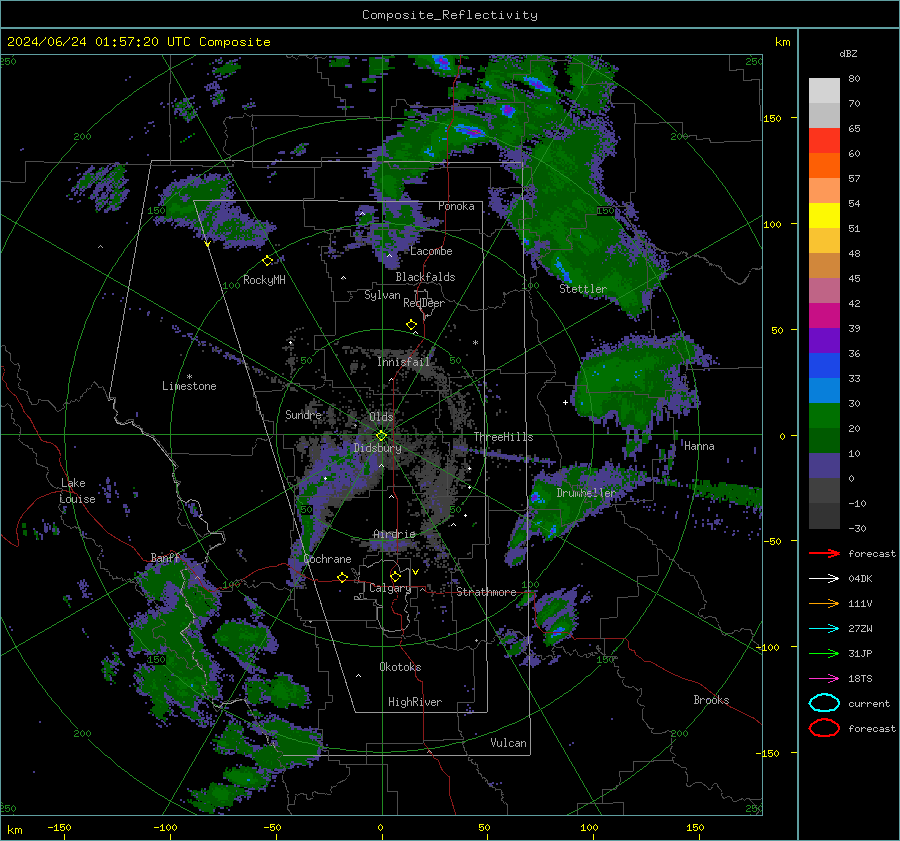Click the Stettler label
900x841 pixels.
point(583,289)
